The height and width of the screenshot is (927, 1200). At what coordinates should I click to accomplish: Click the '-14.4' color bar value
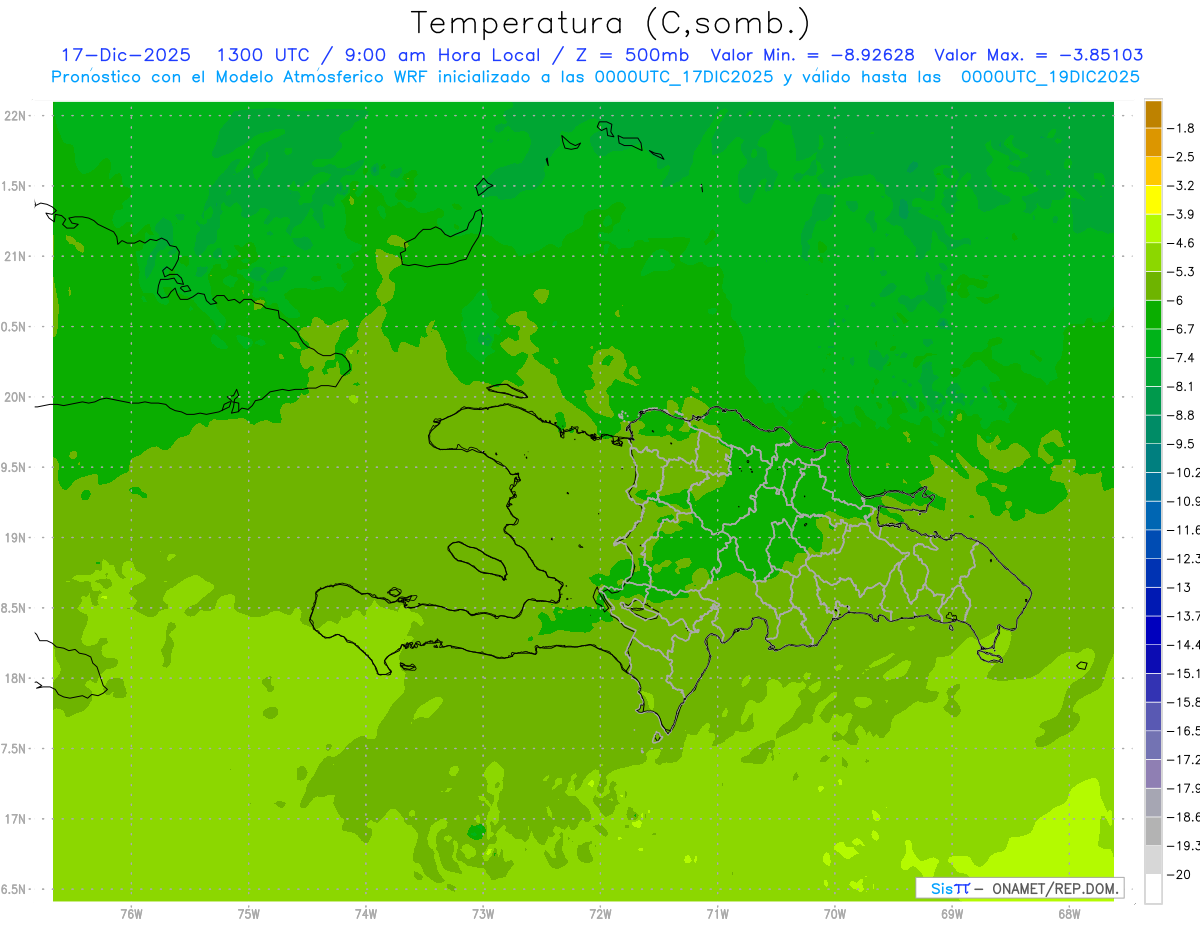[x=1184, y=644]
